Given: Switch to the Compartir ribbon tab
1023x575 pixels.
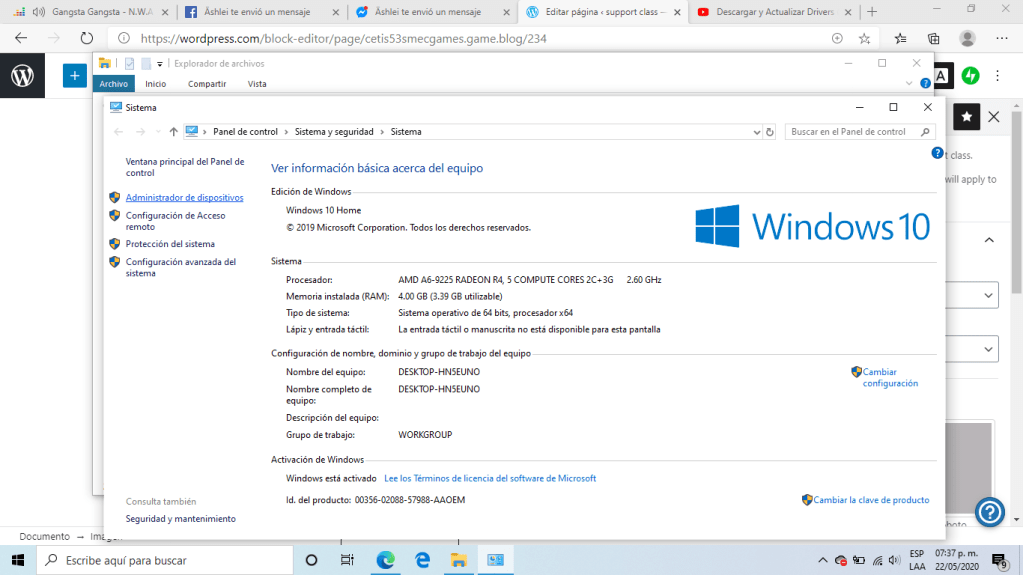Looking at the screenshot, I should click(x=207, y=84).
